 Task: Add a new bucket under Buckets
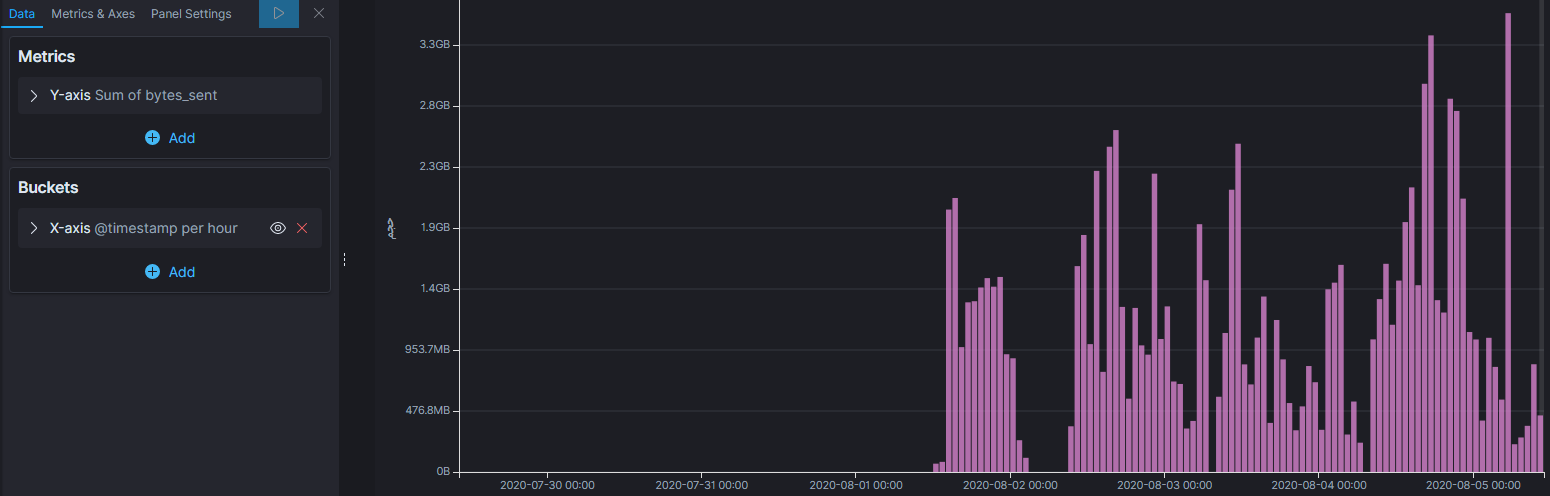coord(170,272)
